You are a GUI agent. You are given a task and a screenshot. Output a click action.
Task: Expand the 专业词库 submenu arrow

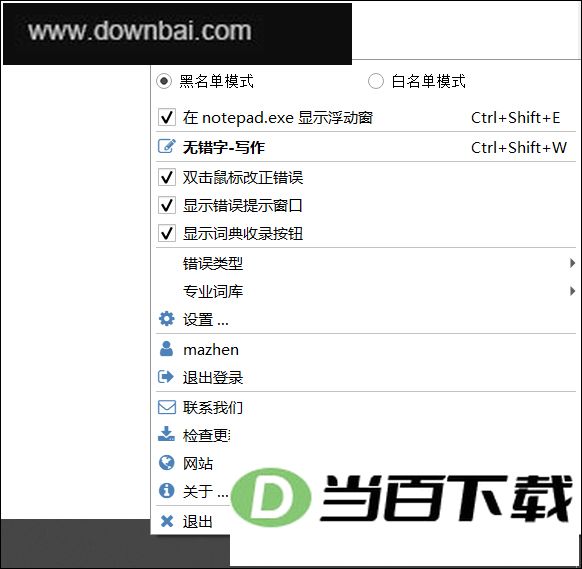[572, 291]
